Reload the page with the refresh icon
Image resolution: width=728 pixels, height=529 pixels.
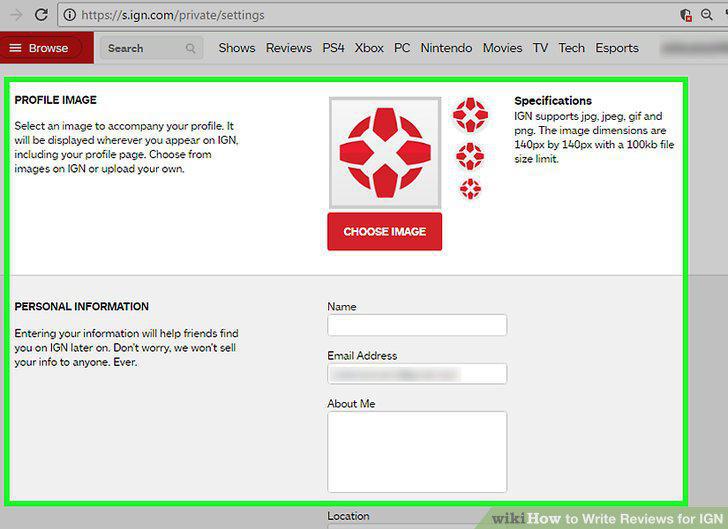click(41, 15)
